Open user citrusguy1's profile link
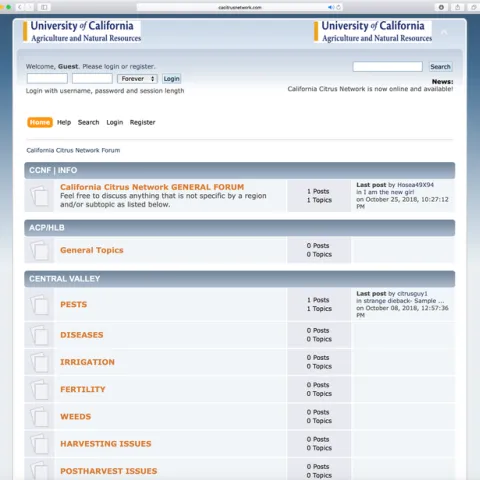This screenshot has width=480, height=480. coord(412,294)
